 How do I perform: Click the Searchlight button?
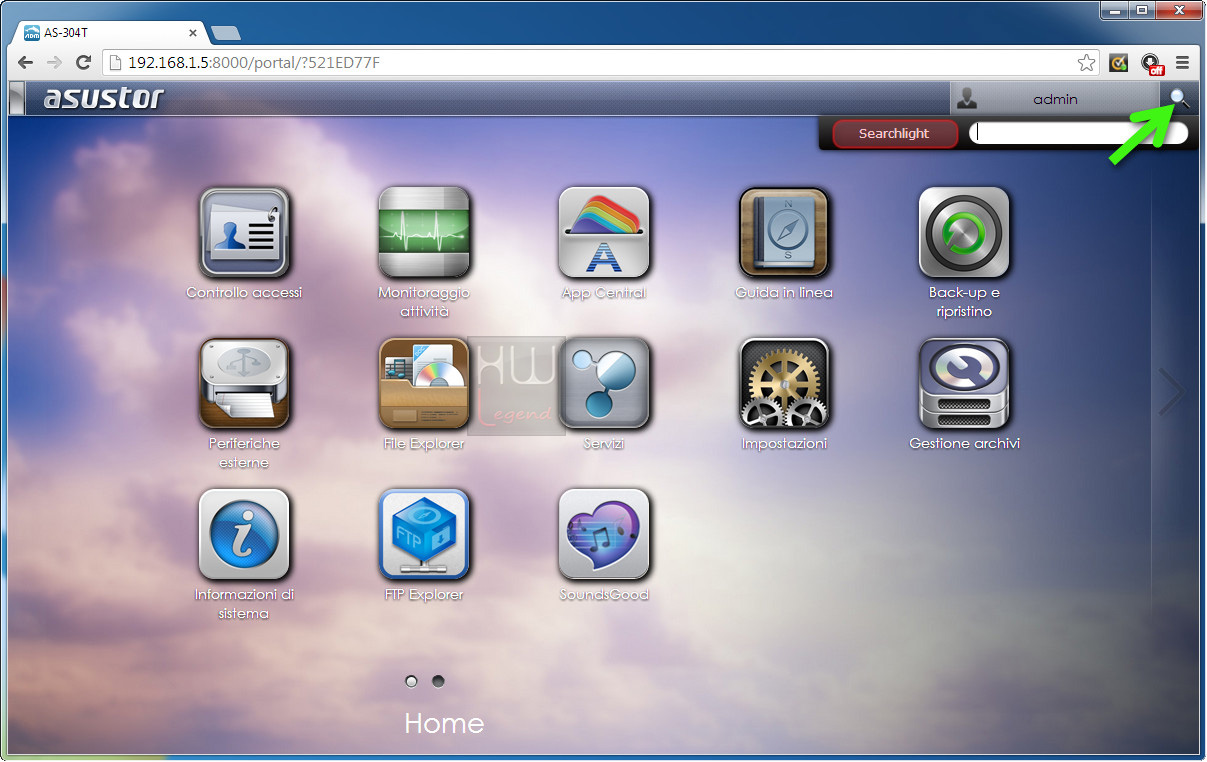pos(894,133)
